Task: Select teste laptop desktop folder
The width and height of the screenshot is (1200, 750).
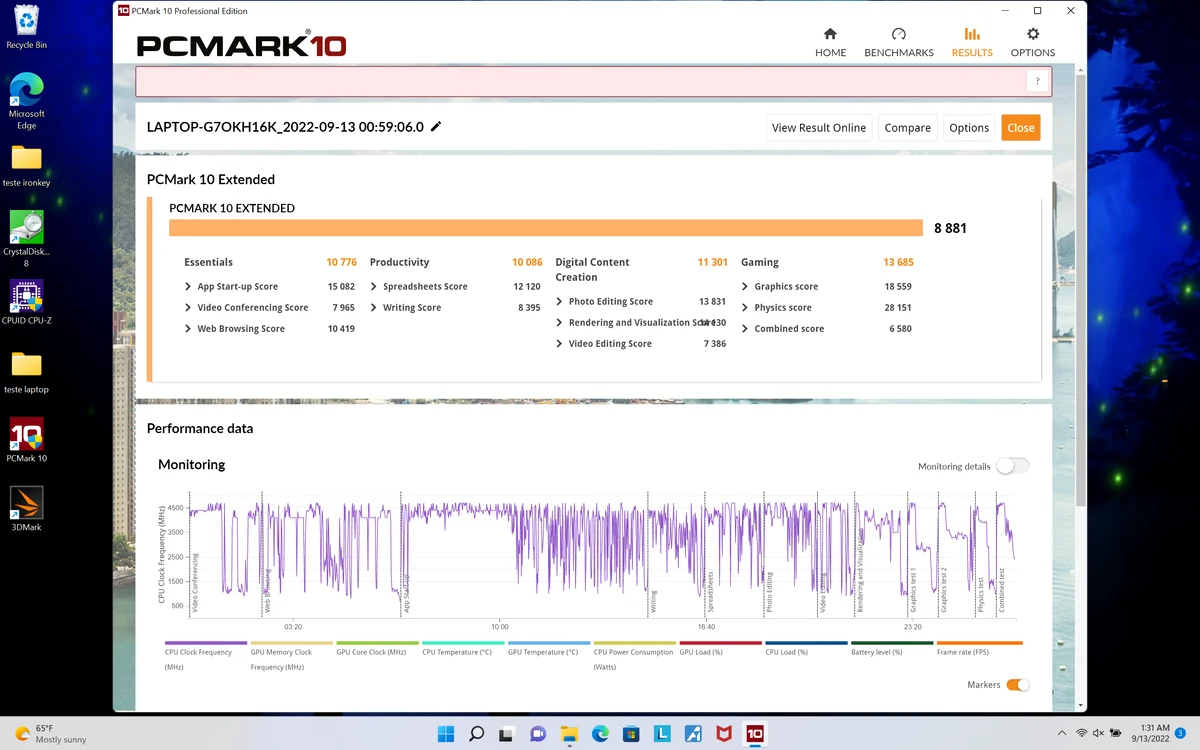Action: tap(27, 372)
